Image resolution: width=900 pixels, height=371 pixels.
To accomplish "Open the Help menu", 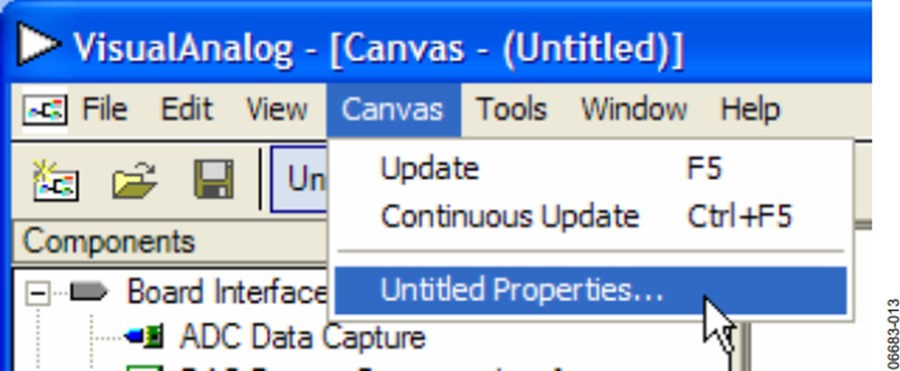I will pos(750,109).
